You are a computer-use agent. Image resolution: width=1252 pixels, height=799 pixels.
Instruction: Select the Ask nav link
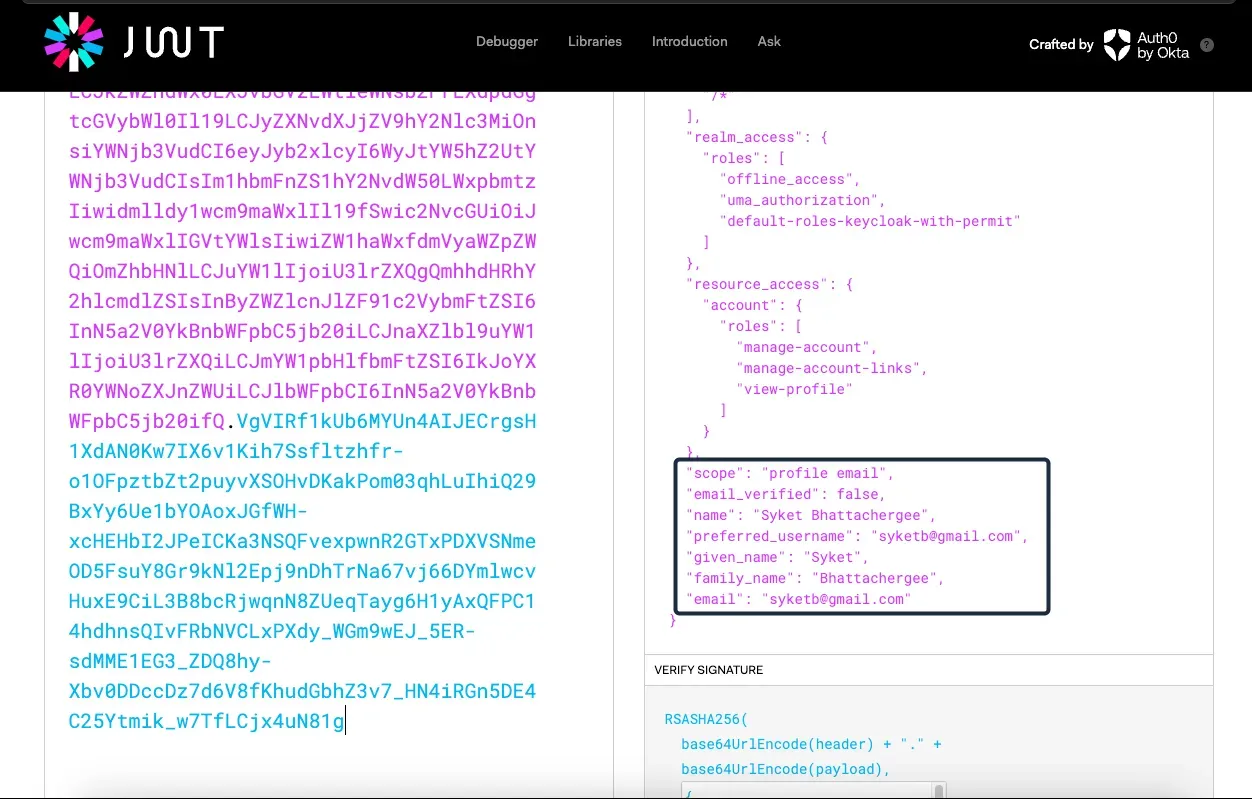[769, 42]
